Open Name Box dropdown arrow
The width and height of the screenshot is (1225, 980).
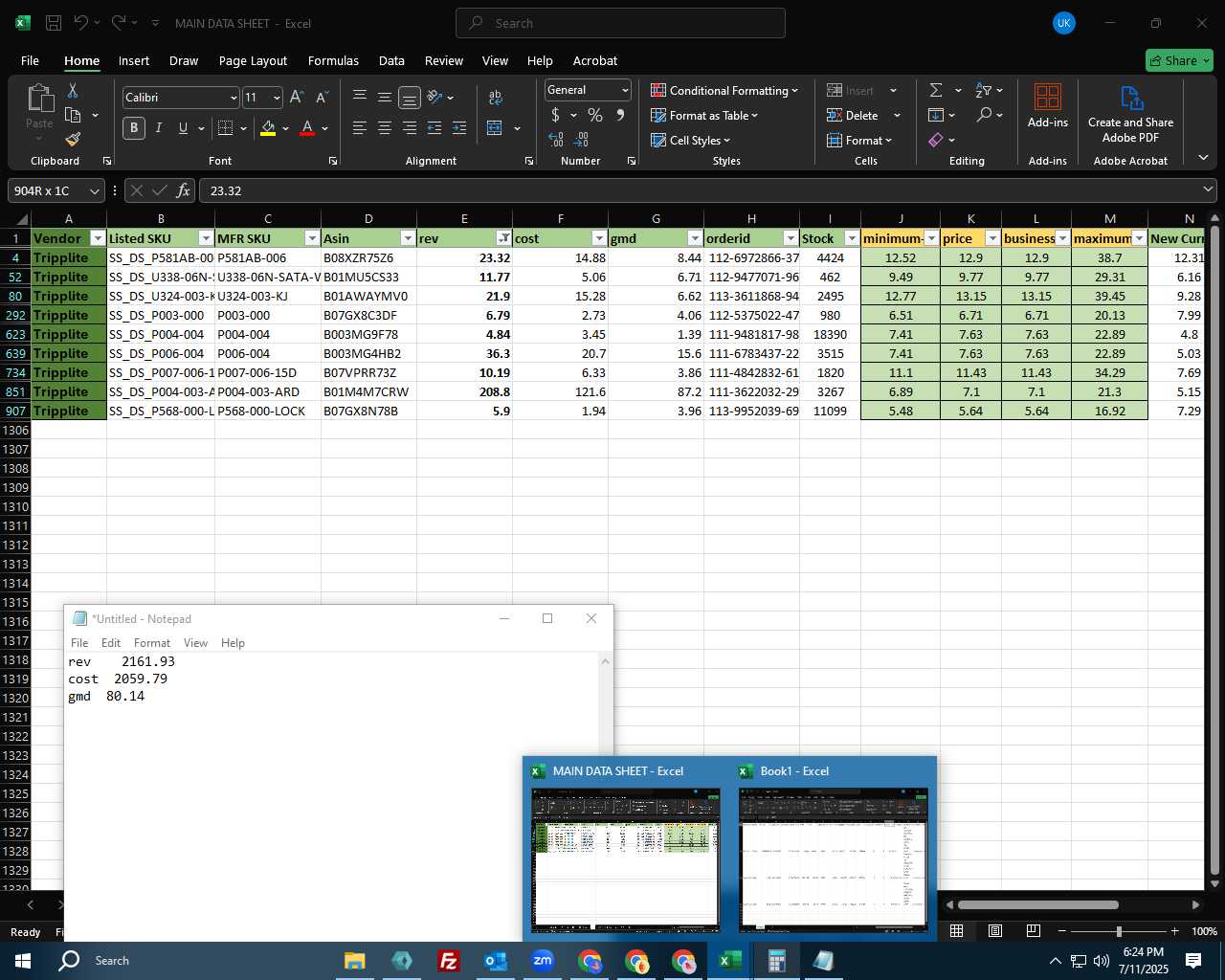coord(94,190)
